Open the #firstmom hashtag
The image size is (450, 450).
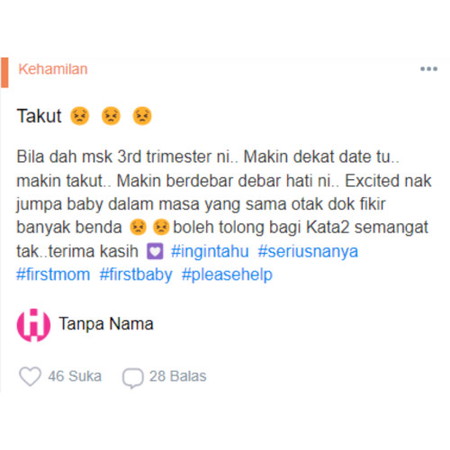[x=53, y=274]
